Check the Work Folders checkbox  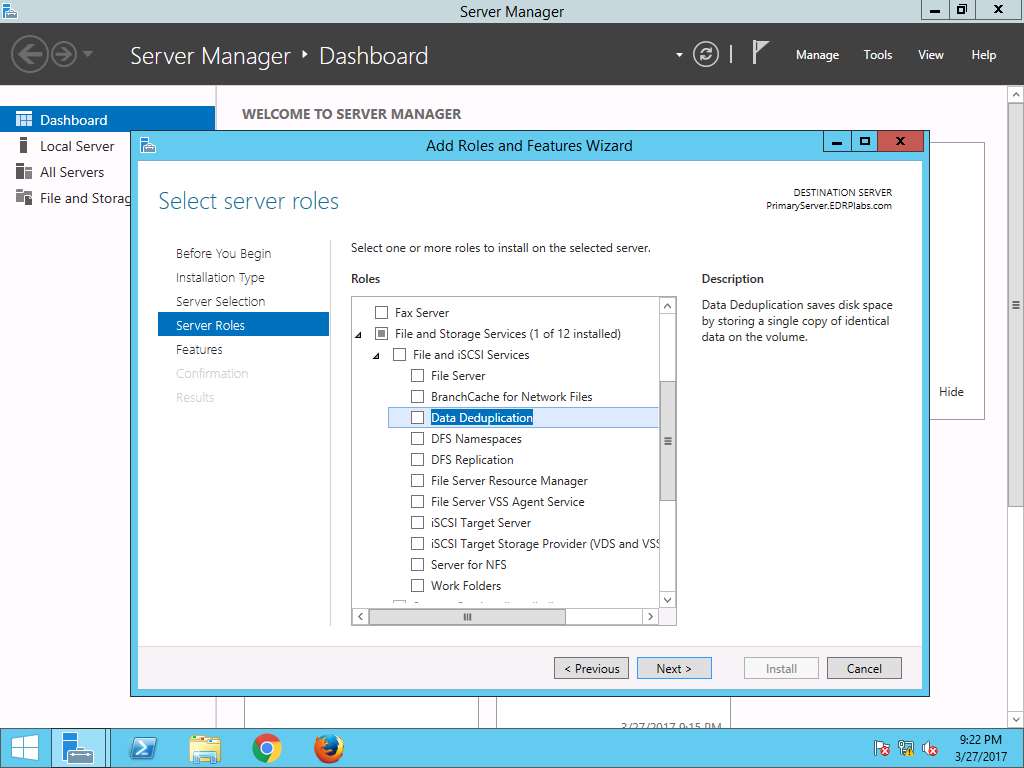pos(417,585)
